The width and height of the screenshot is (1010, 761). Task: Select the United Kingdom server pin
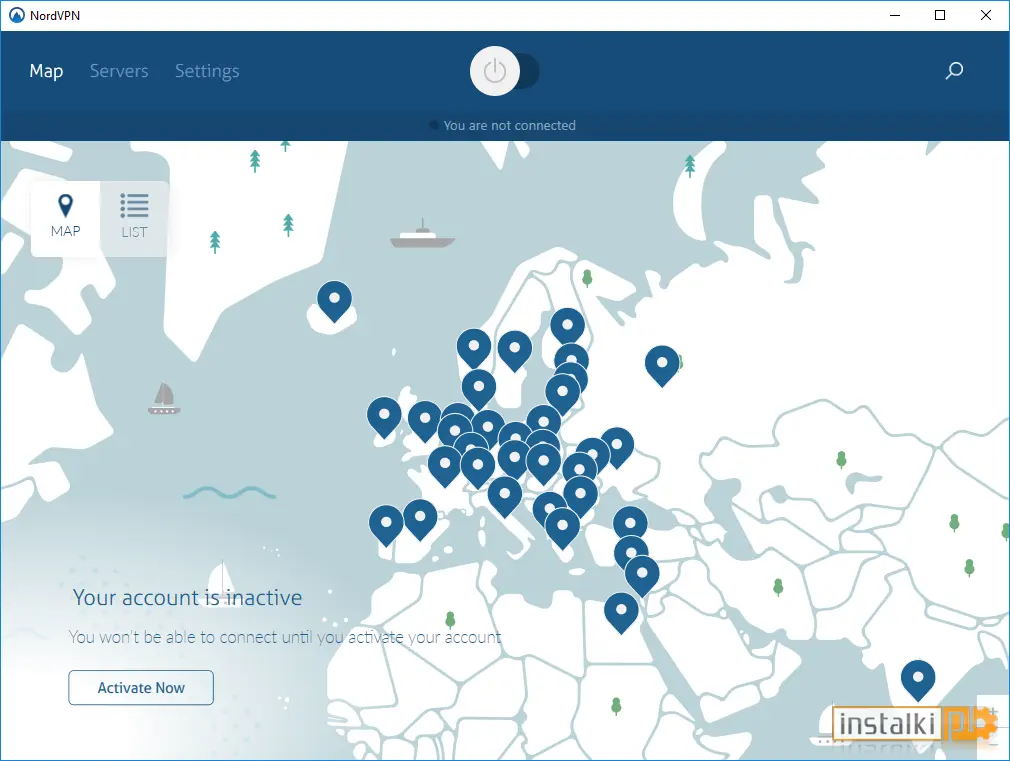tap(425, 419)
